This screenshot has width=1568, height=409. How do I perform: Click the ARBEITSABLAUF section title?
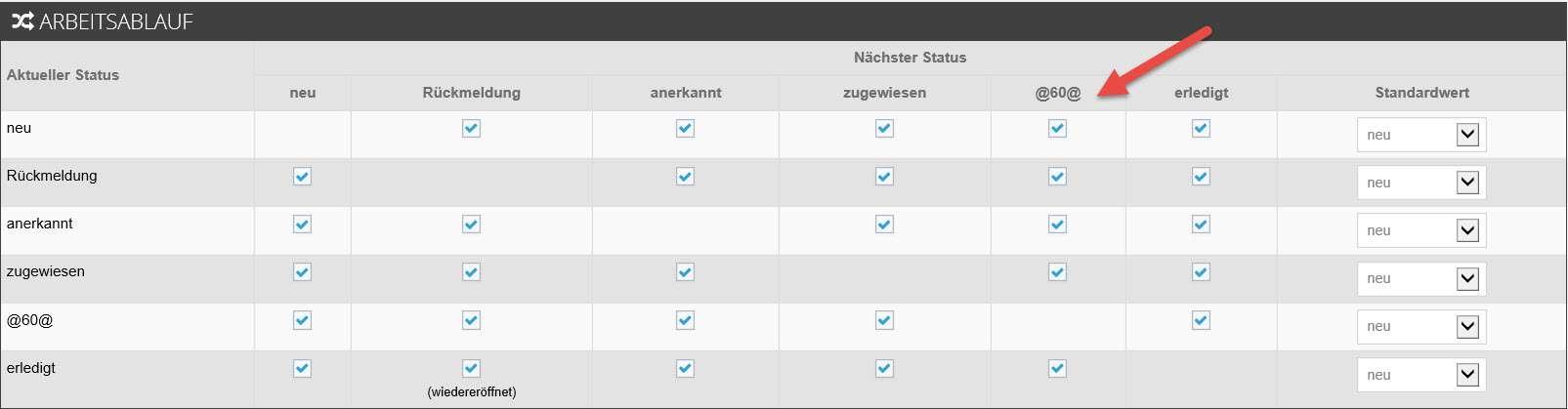[x=116, y=21]
